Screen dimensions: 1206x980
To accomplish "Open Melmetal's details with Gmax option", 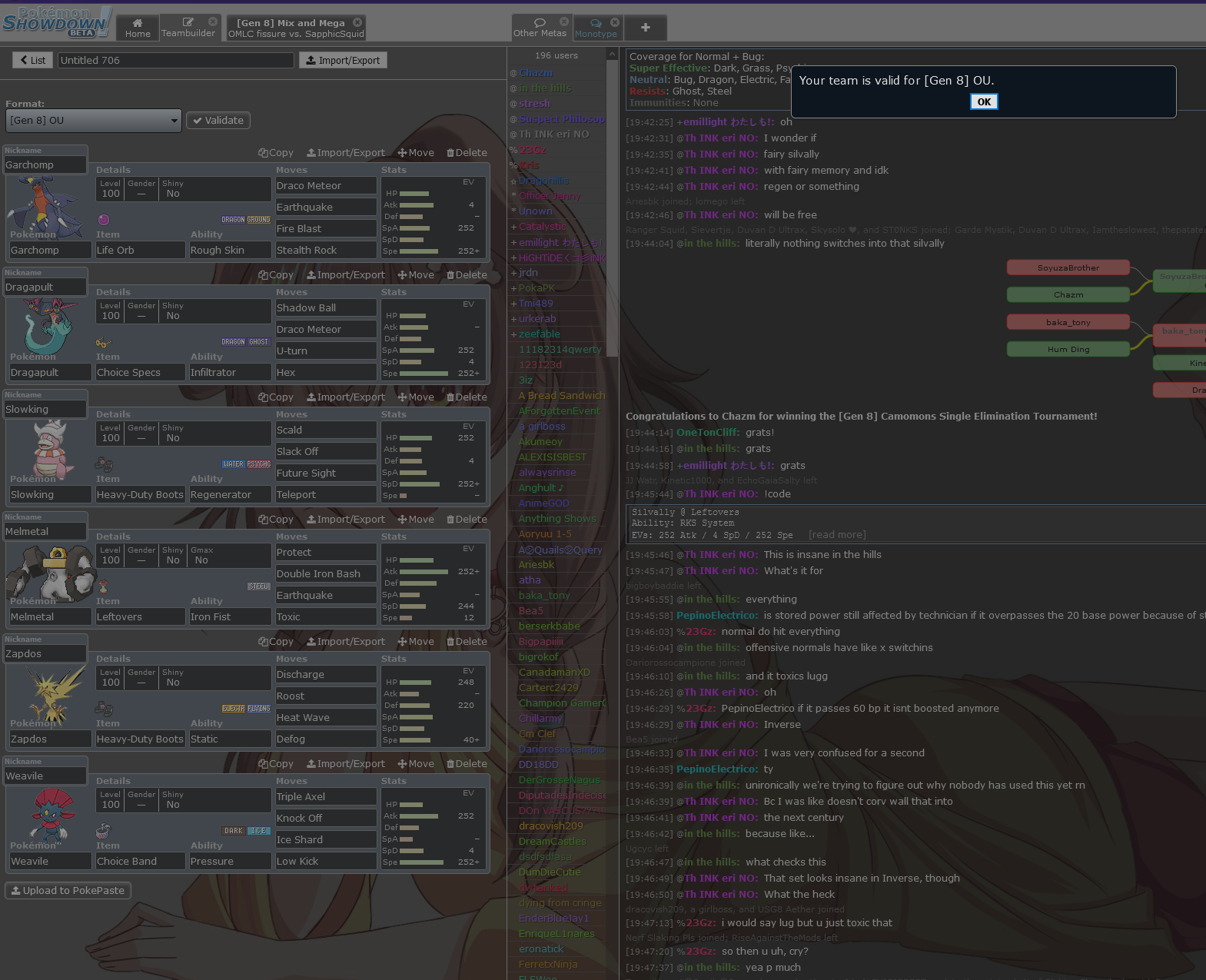I will tap(183, 555).
